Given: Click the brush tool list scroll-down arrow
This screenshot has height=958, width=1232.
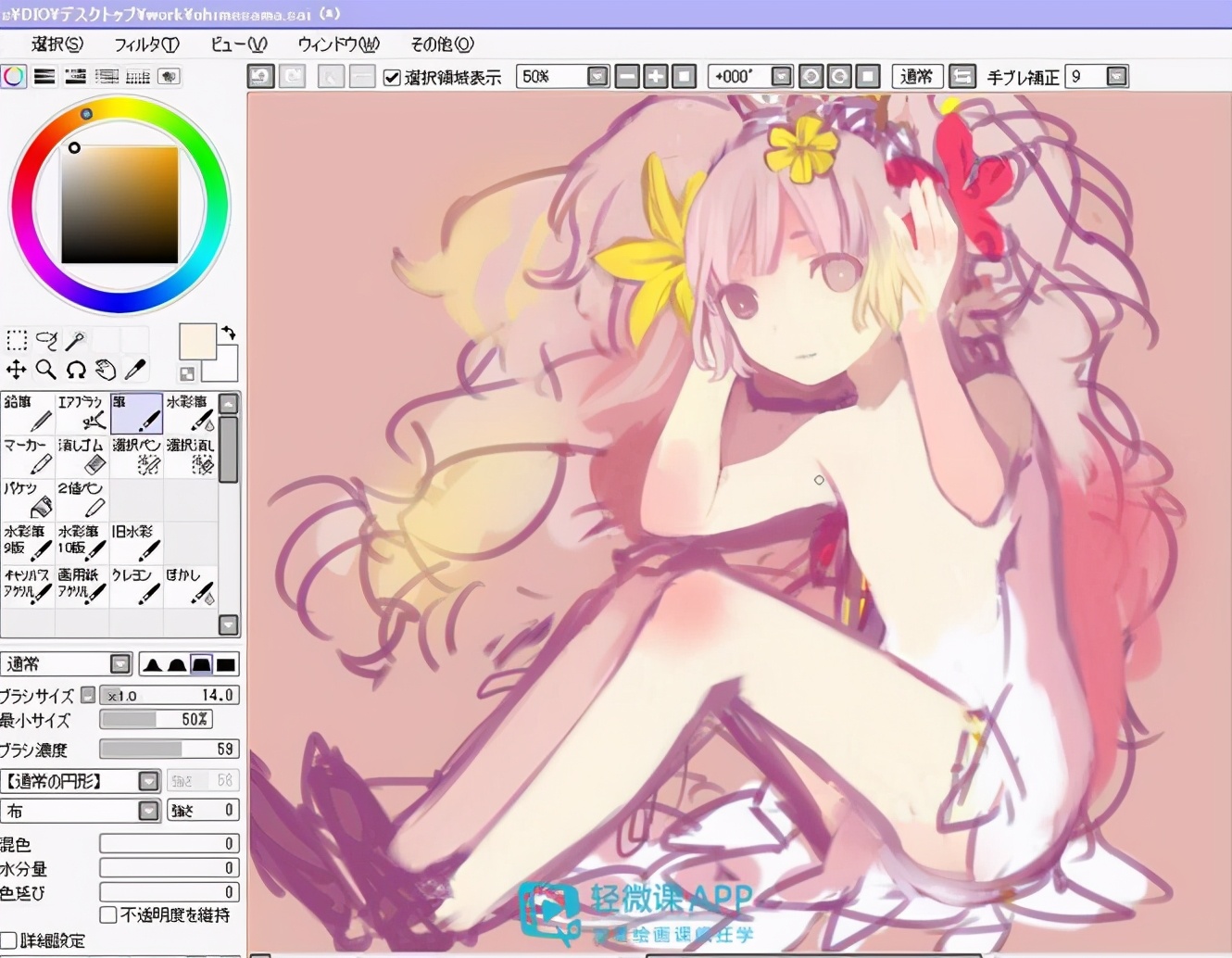Looking at the screenshot, I should [x=229, y=624].
